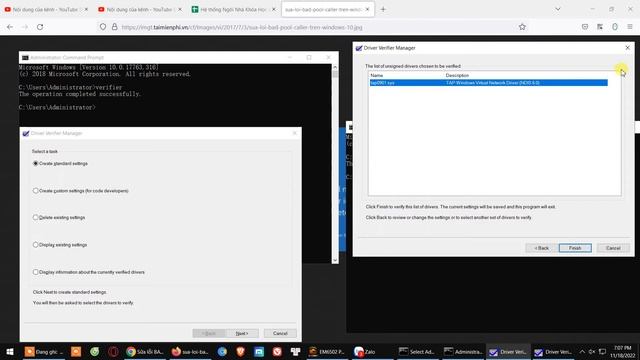640x360 pixels.
Task: Go back in Firefox browser
Action: 10,27
